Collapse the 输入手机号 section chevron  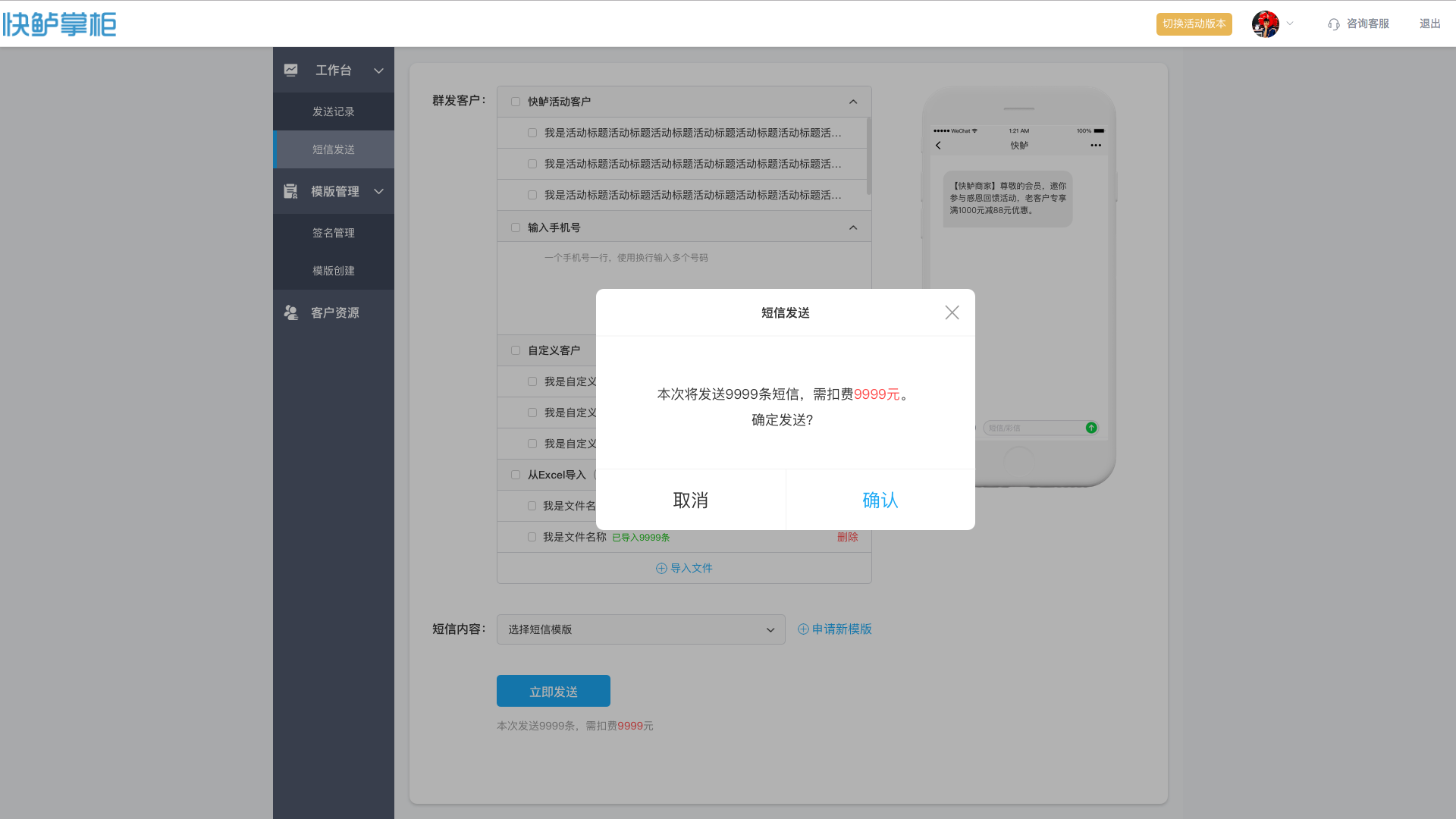(x=853, y=227)
